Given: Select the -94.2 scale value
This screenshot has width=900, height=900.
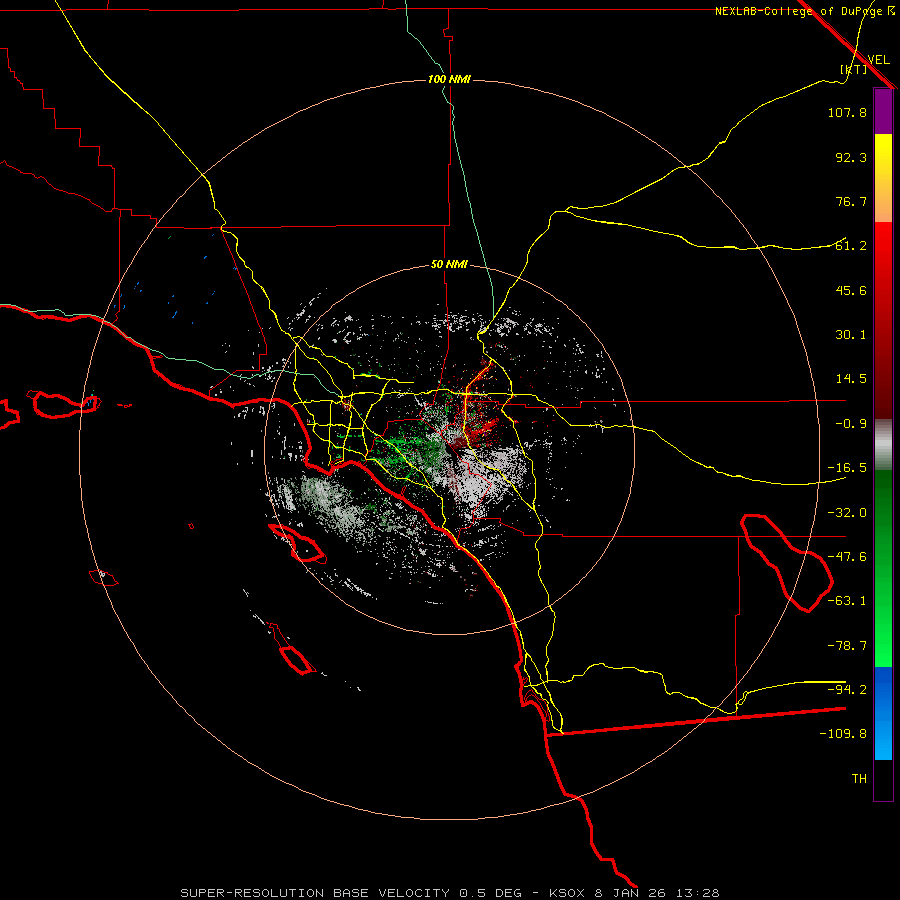Looking at the screenshot, I should pos(847,690).
